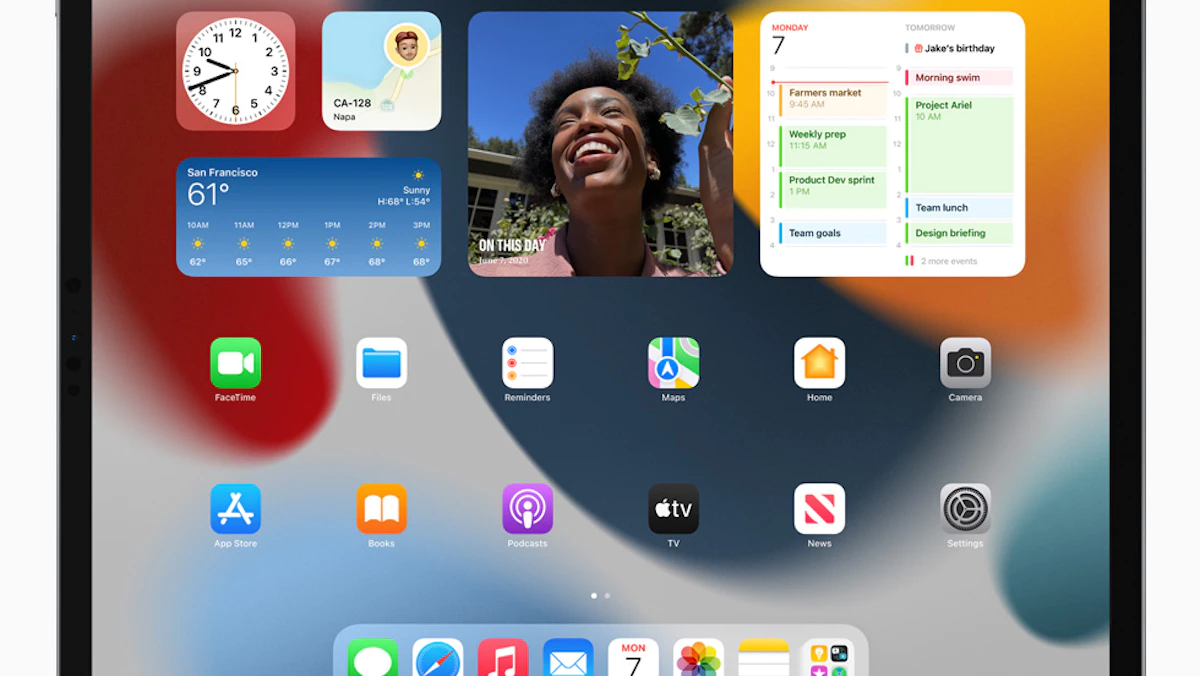Open the FaceTime app
The image size is (1200, 676).
[x=235, y=363]
